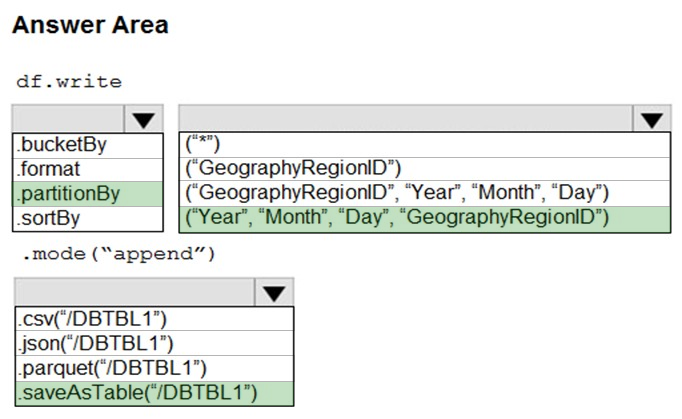682x419 pixels.
Task: Choose the ("GeographyRegionID") option
Action: point(425,169)
